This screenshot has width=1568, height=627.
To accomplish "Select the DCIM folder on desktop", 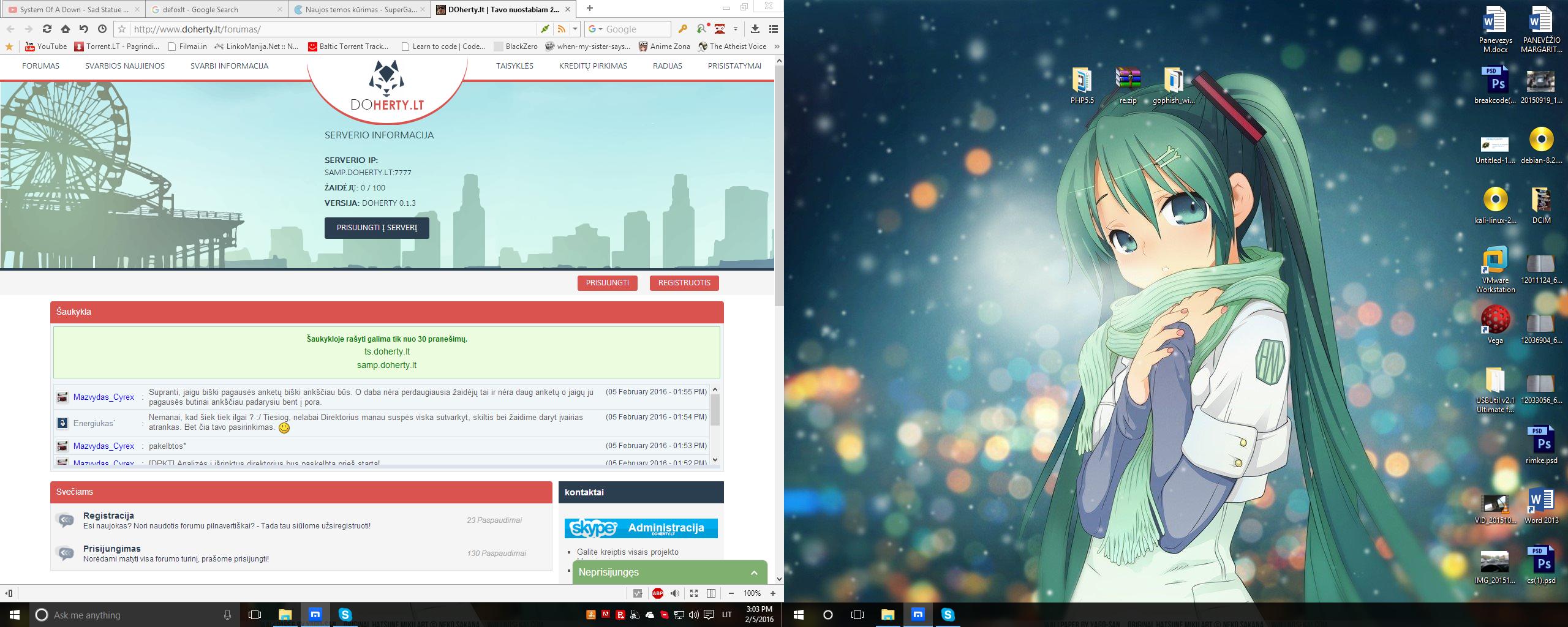I will pyautogui.click(x=1541, y=205).
